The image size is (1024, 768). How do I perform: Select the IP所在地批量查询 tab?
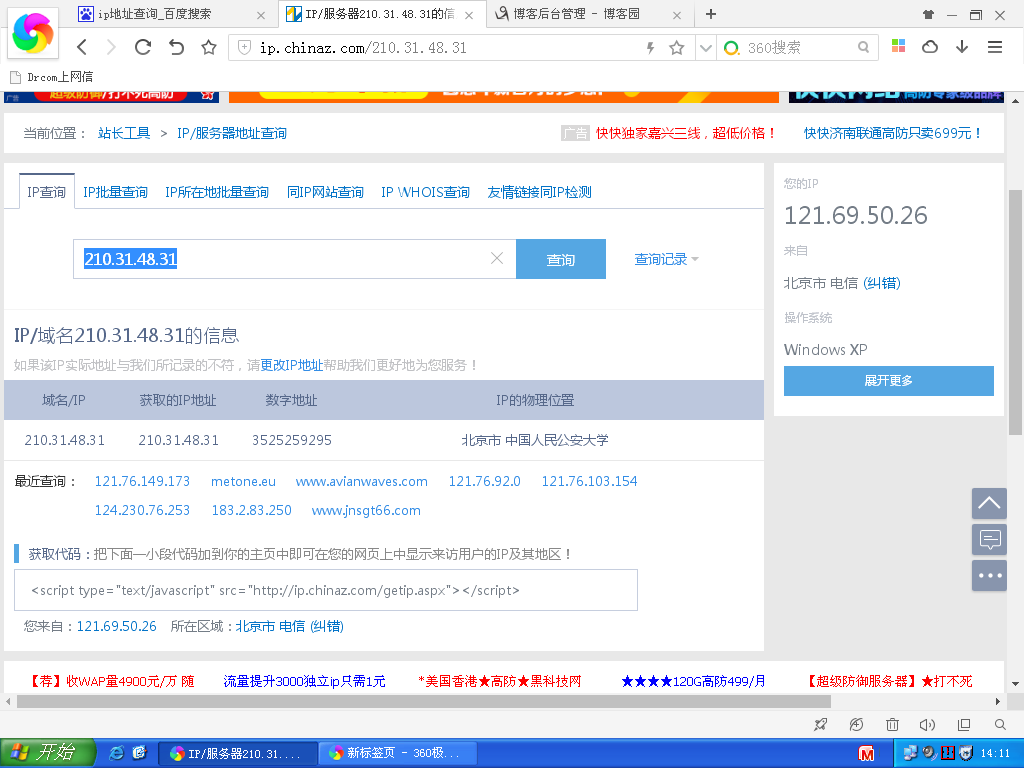click(x=217, y=192)
